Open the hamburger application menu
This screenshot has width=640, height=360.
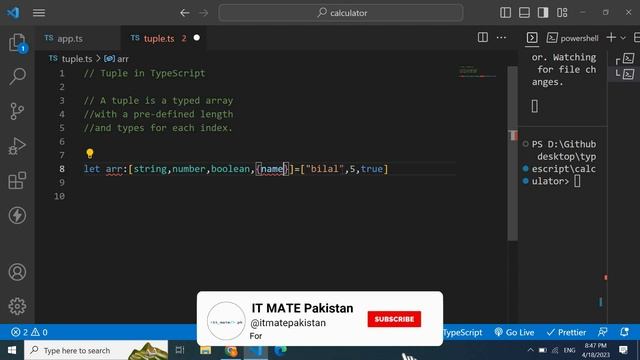39,13
